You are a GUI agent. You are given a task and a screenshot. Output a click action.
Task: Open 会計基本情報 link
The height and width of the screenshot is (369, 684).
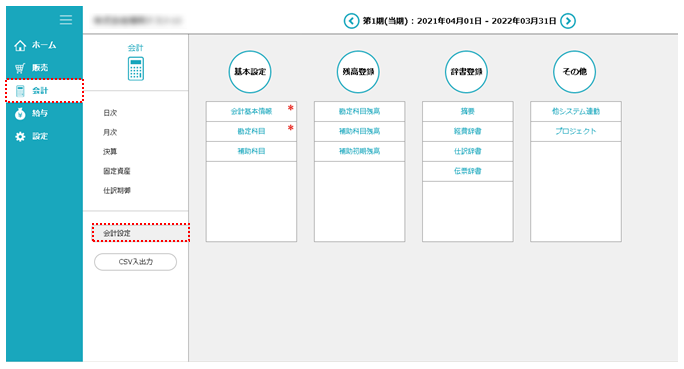[x=251, y=111]
